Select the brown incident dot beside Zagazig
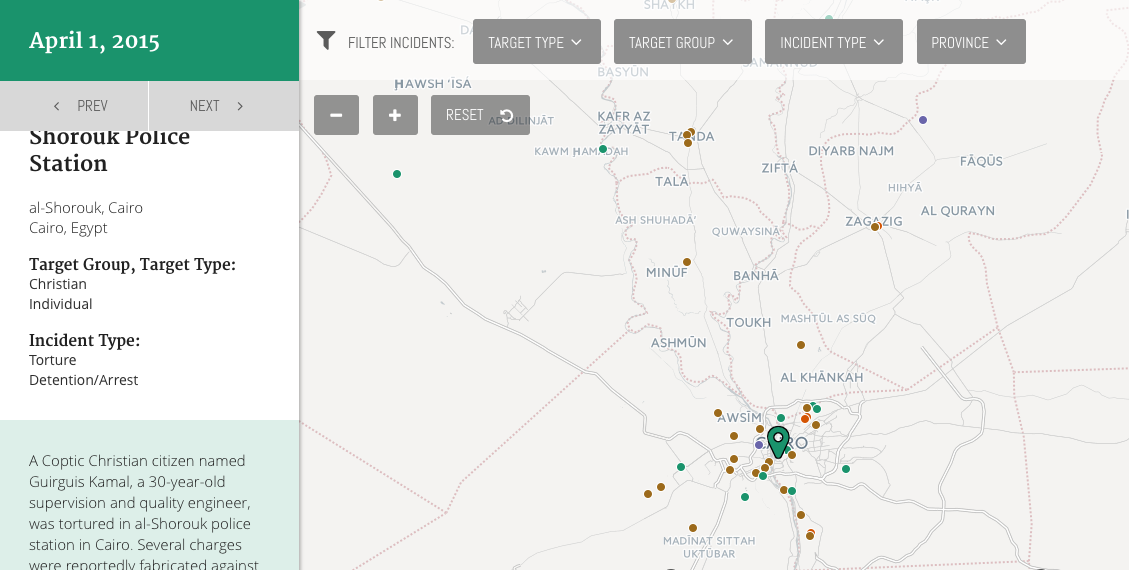Screen dimensions: 1129x570 875,227
